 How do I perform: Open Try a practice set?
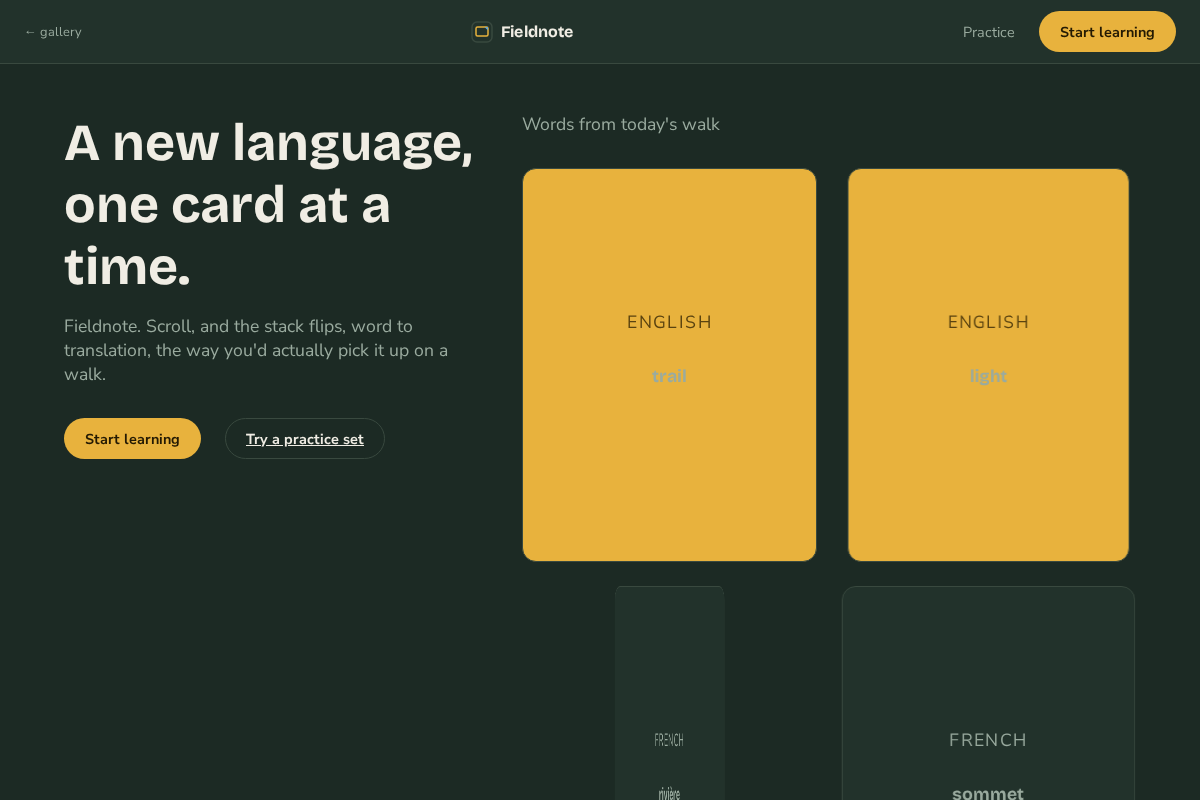click(305, 439)
